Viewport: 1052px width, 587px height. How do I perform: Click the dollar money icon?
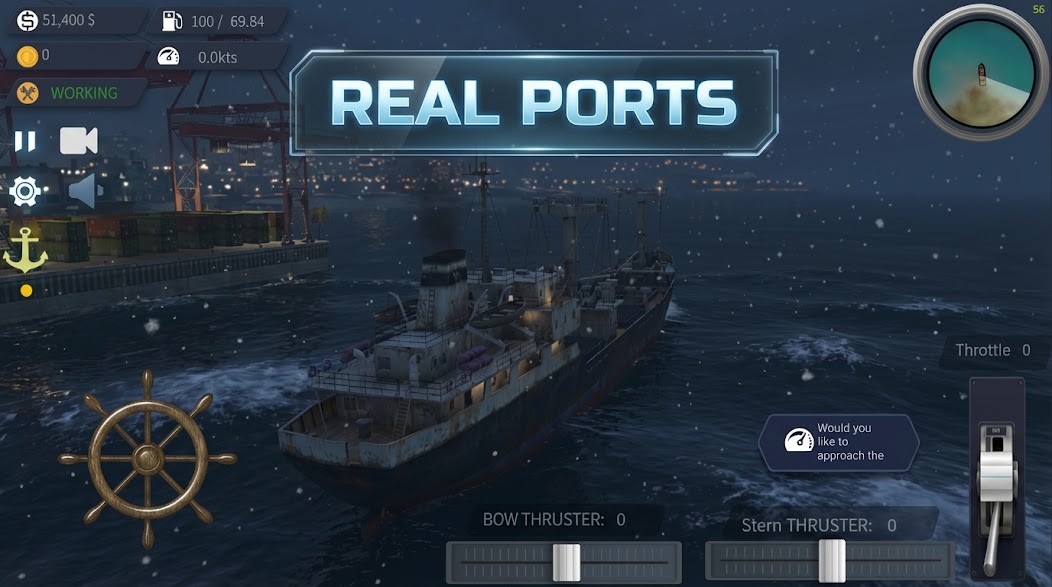(28, 21)
